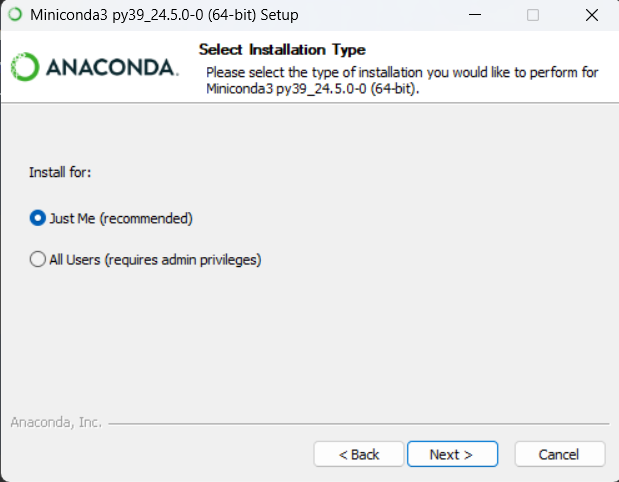Click the 'Anaconda, Inc.' branding text
Viewport: 619px width, 482px height.
coord(56,422)
